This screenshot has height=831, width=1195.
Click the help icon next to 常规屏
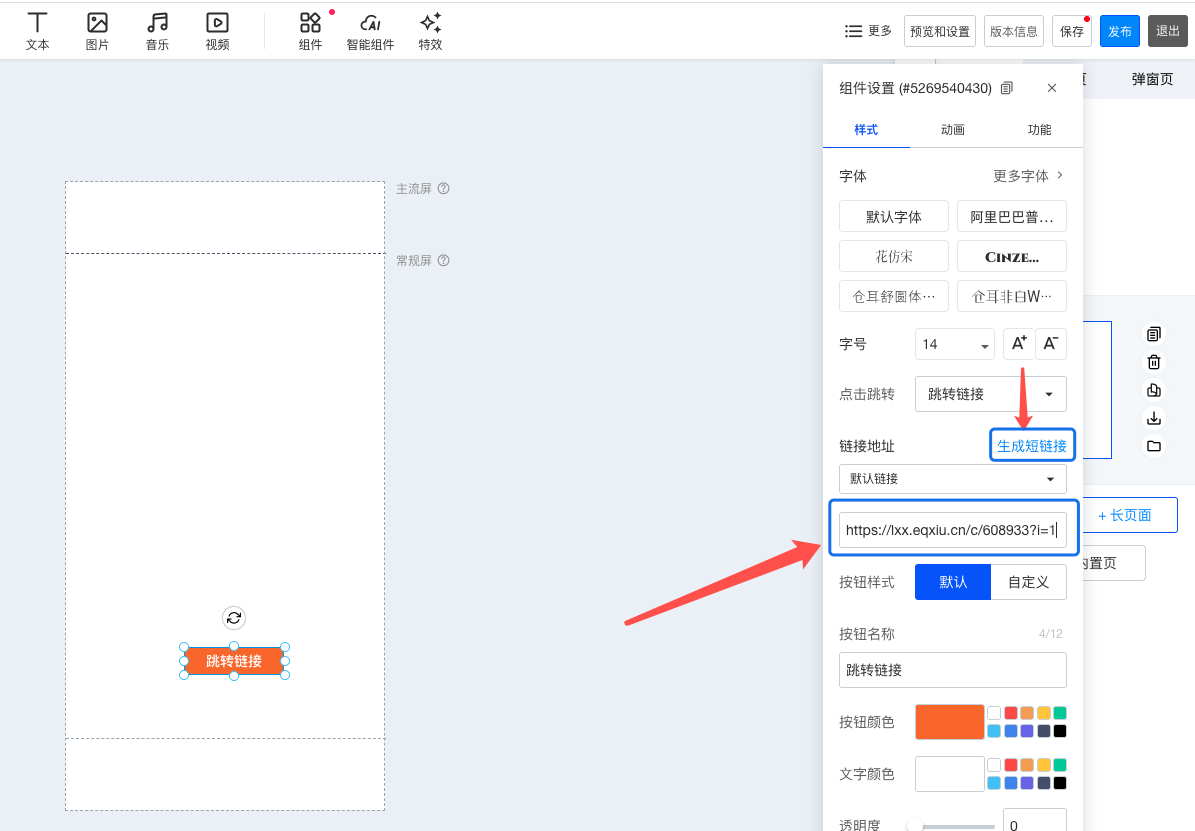(444, 261)
